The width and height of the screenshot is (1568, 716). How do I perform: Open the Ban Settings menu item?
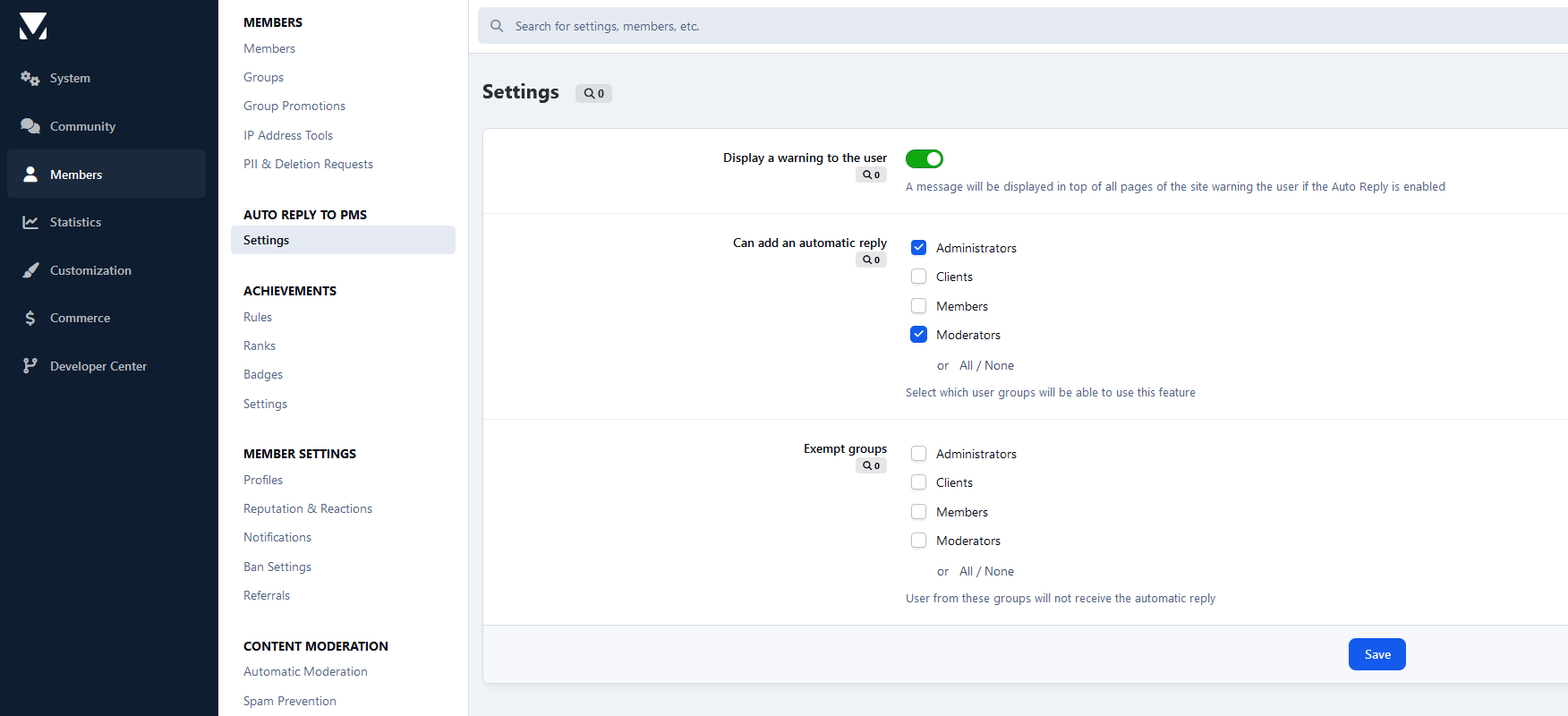pyautogui.click(x=277, y=567)
